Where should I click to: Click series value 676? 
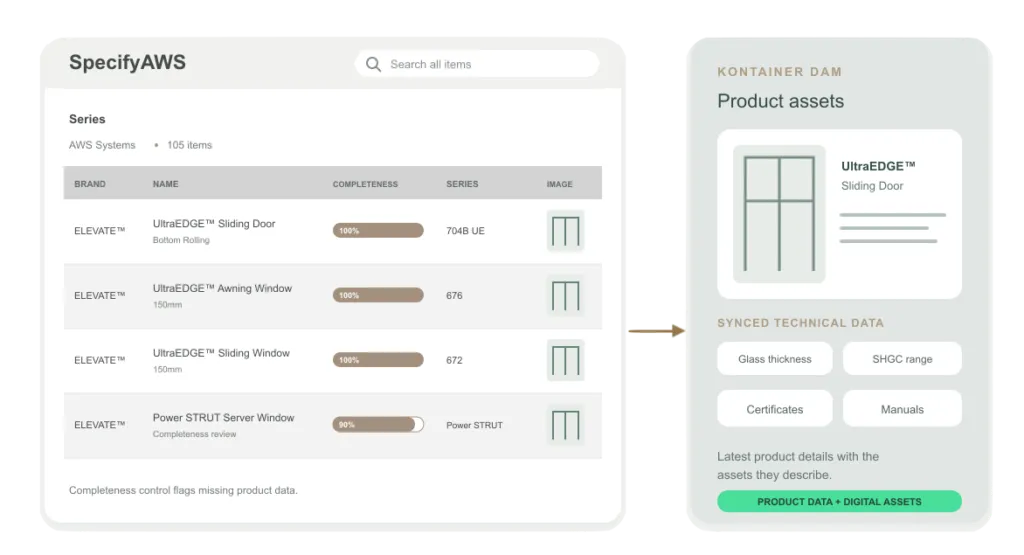coord(454,295)
